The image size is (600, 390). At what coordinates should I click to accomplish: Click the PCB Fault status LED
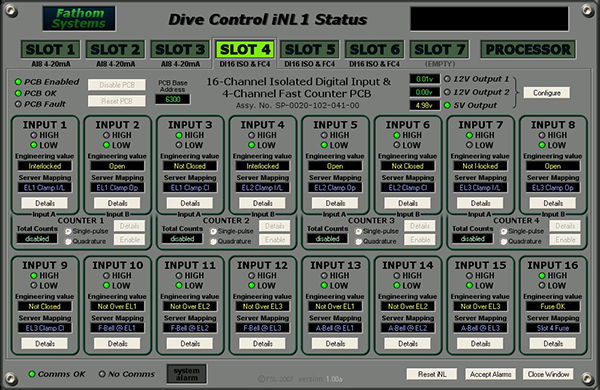(18, 104)
